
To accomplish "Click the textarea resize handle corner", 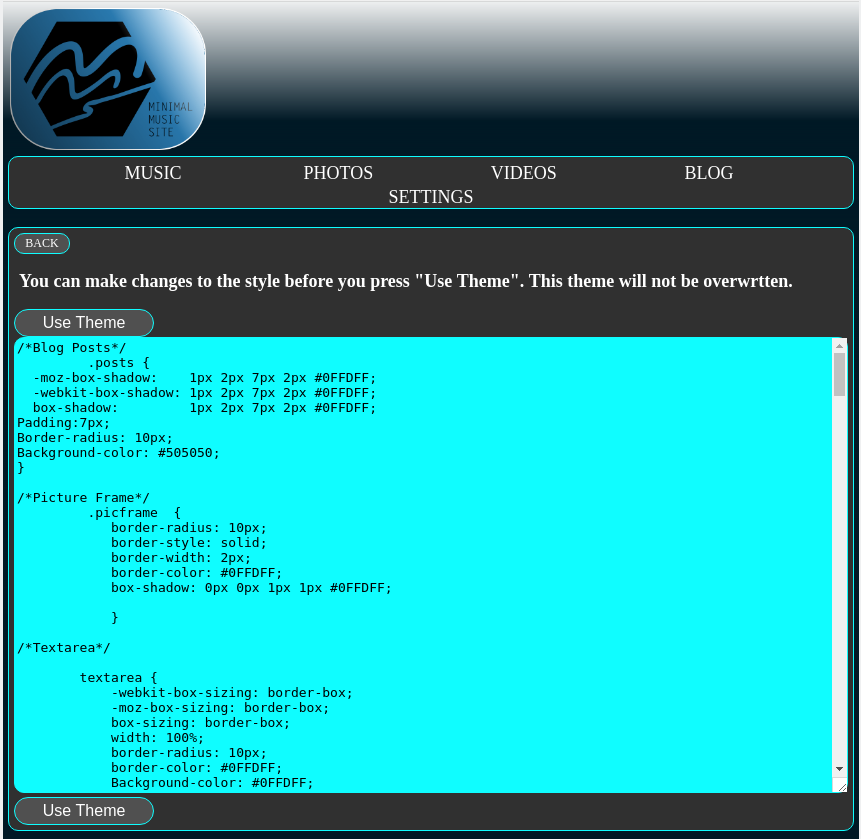I will click(842, 787).
